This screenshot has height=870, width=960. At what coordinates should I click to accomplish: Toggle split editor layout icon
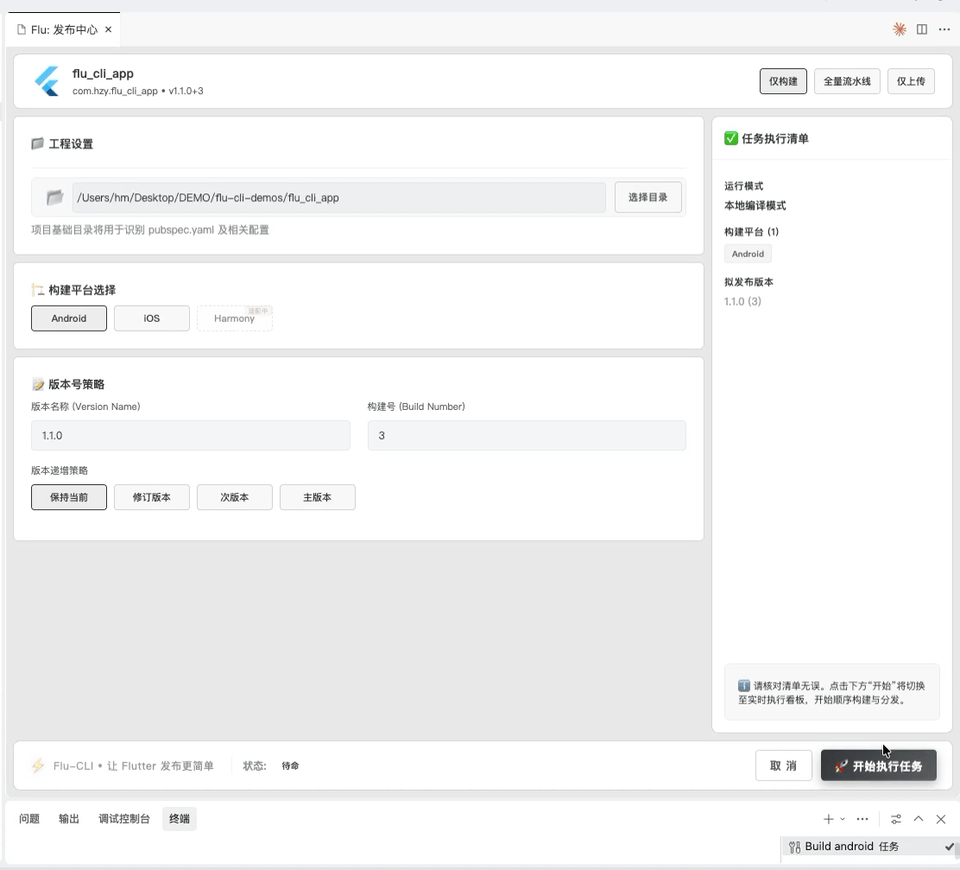point(921,29)
